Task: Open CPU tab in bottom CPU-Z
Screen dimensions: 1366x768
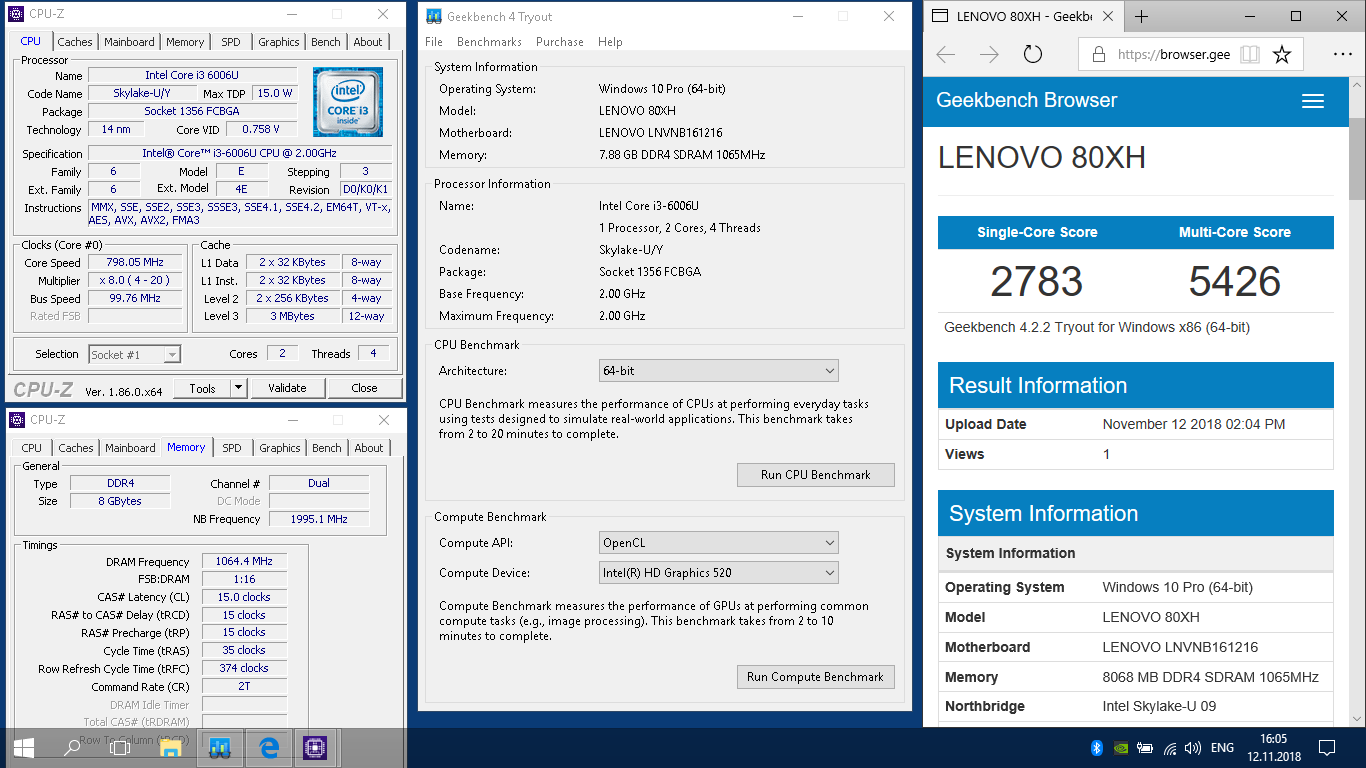Action: (32, 448)
